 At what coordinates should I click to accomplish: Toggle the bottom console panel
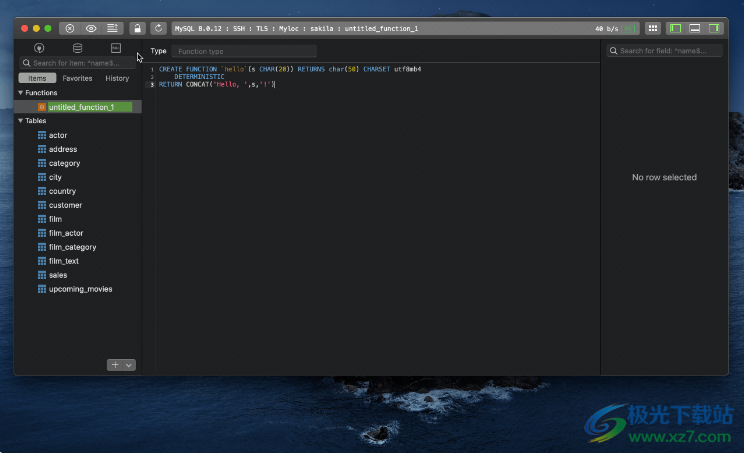point(695,29)
